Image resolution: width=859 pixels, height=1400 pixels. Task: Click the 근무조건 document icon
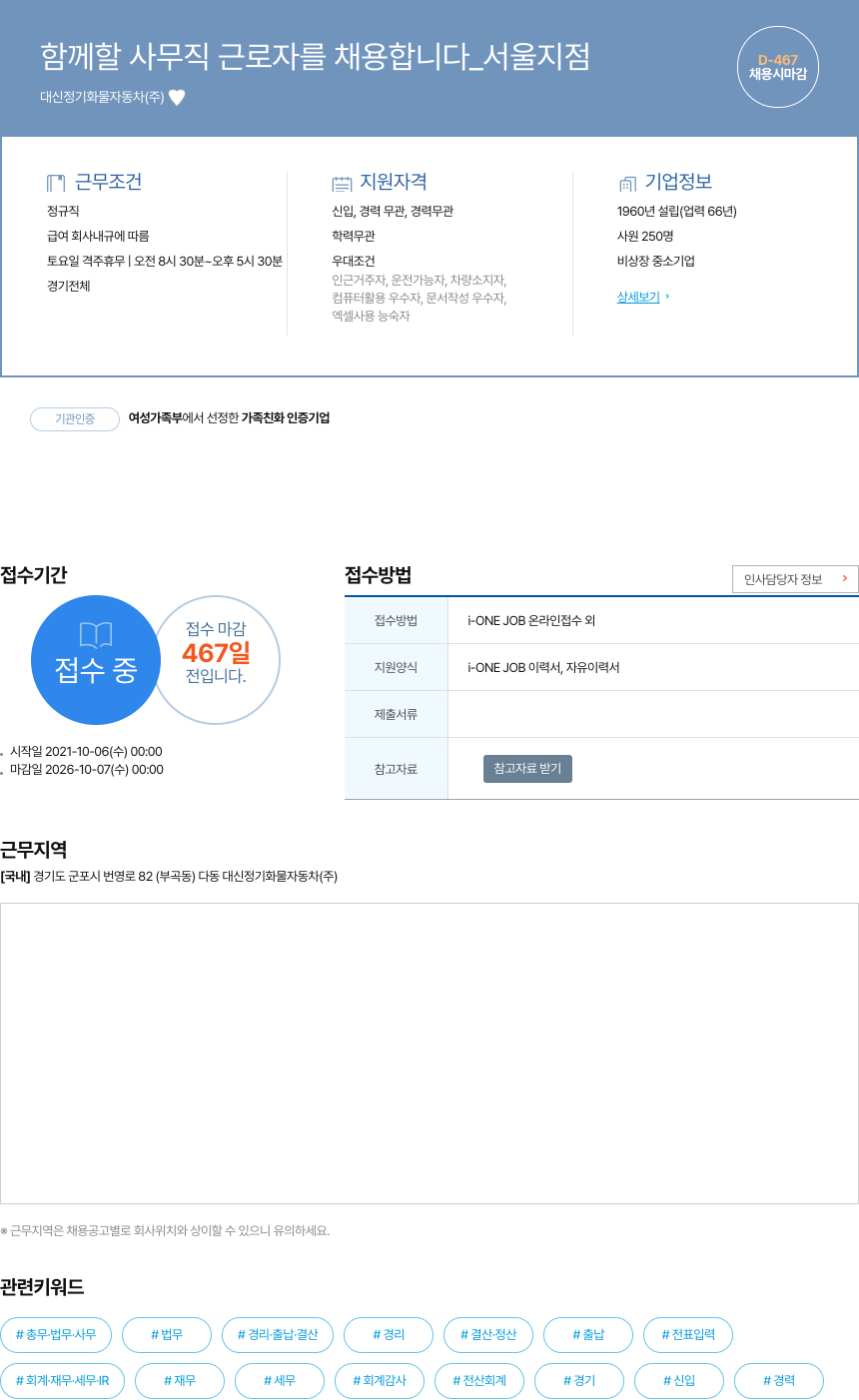click(x=56, y=183)
